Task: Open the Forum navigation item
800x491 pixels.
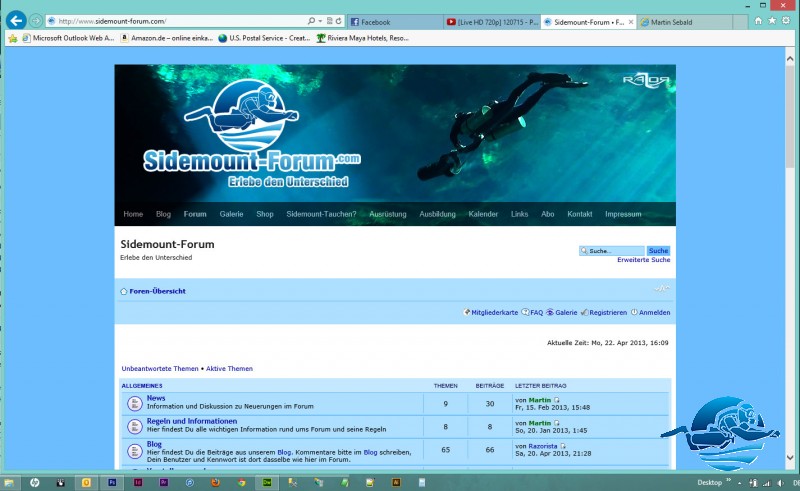Action: [195, 214]
